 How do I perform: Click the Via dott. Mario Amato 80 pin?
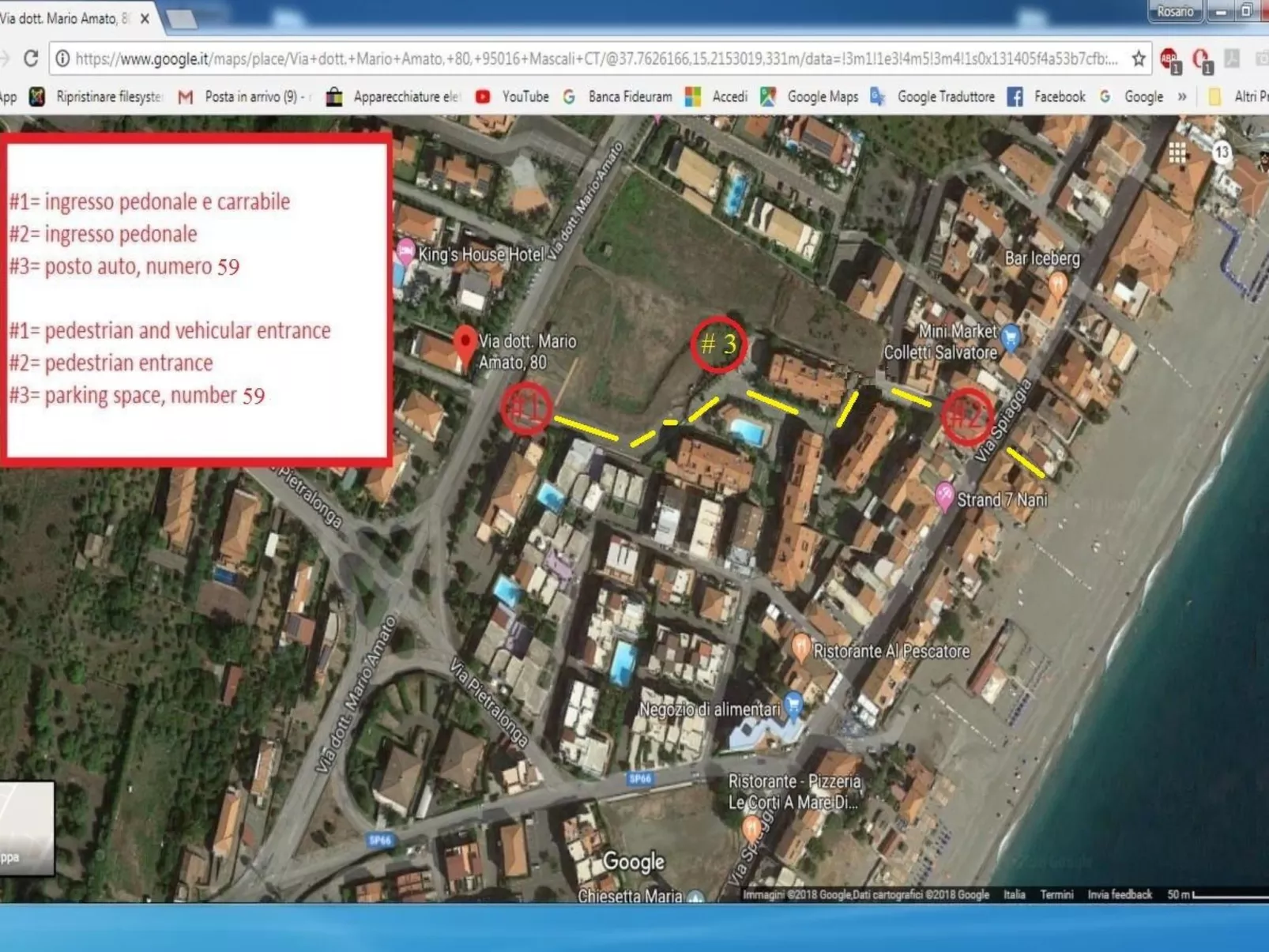coord(466,343)
